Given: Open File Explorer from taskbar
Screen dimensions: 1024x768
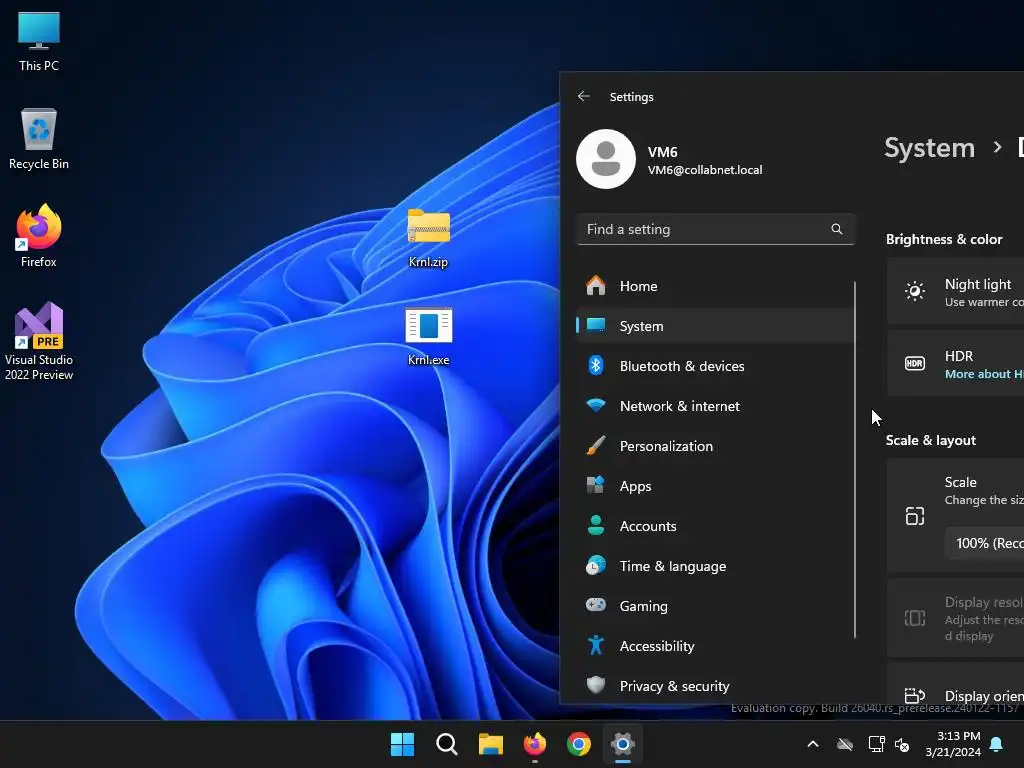Looking at the screenshot, I should (490, 744).
